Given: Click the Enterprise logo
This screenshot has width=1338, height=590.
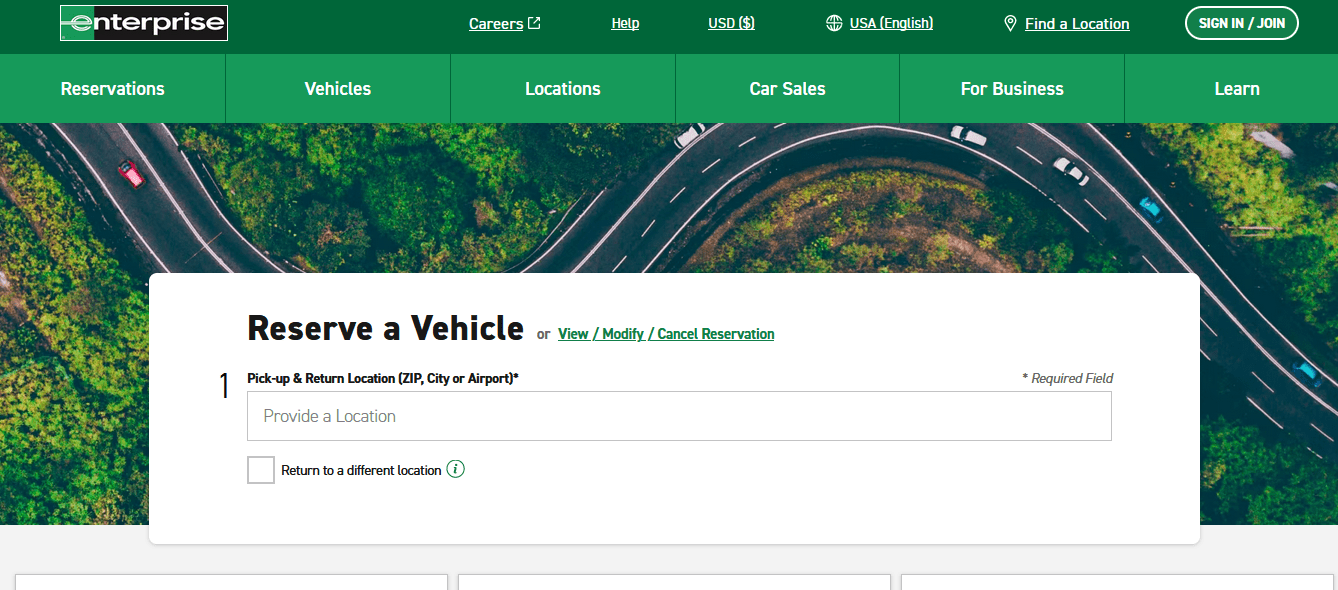Looking at the screenshot, I should click(x=143, y=22).
